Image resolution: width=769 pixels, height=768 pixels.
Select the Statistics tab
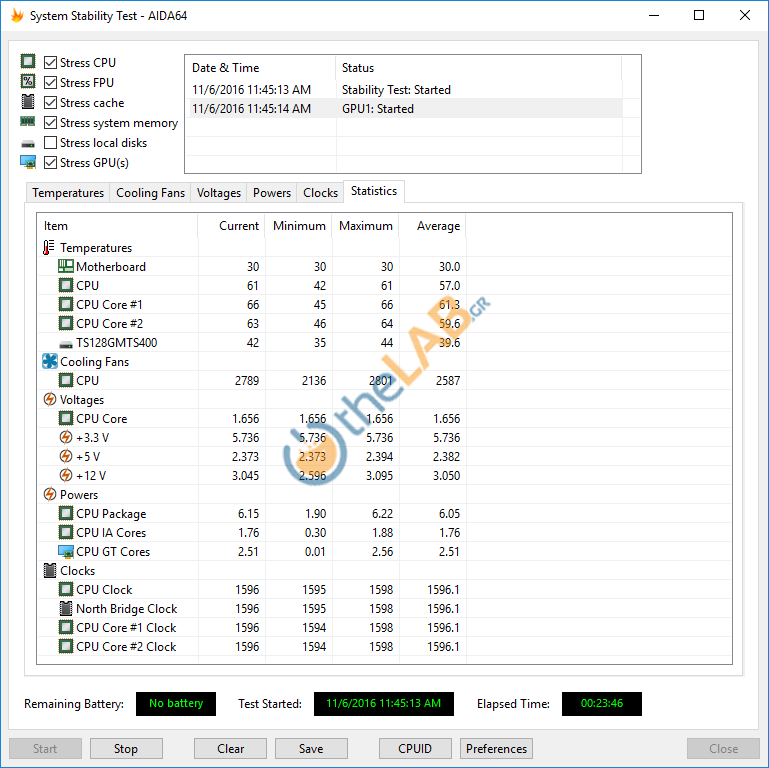click(x=374, y=191)
